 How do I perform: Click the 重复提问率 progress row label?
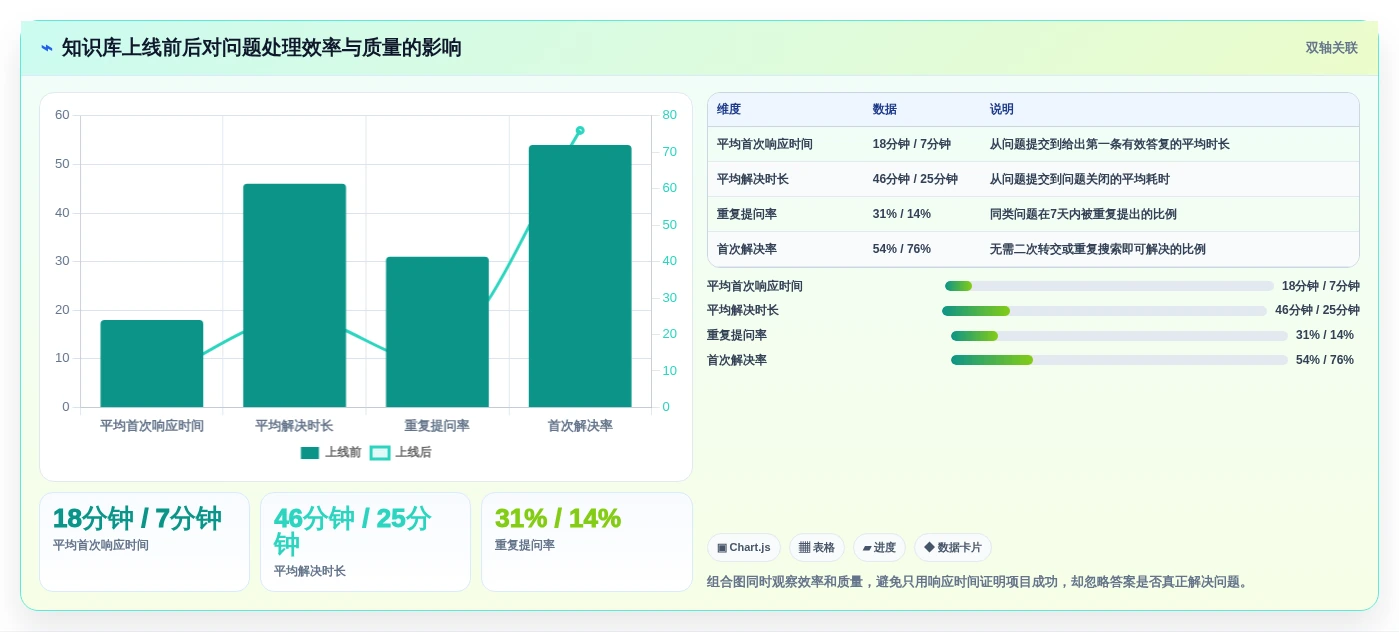(x=737, y=335)
